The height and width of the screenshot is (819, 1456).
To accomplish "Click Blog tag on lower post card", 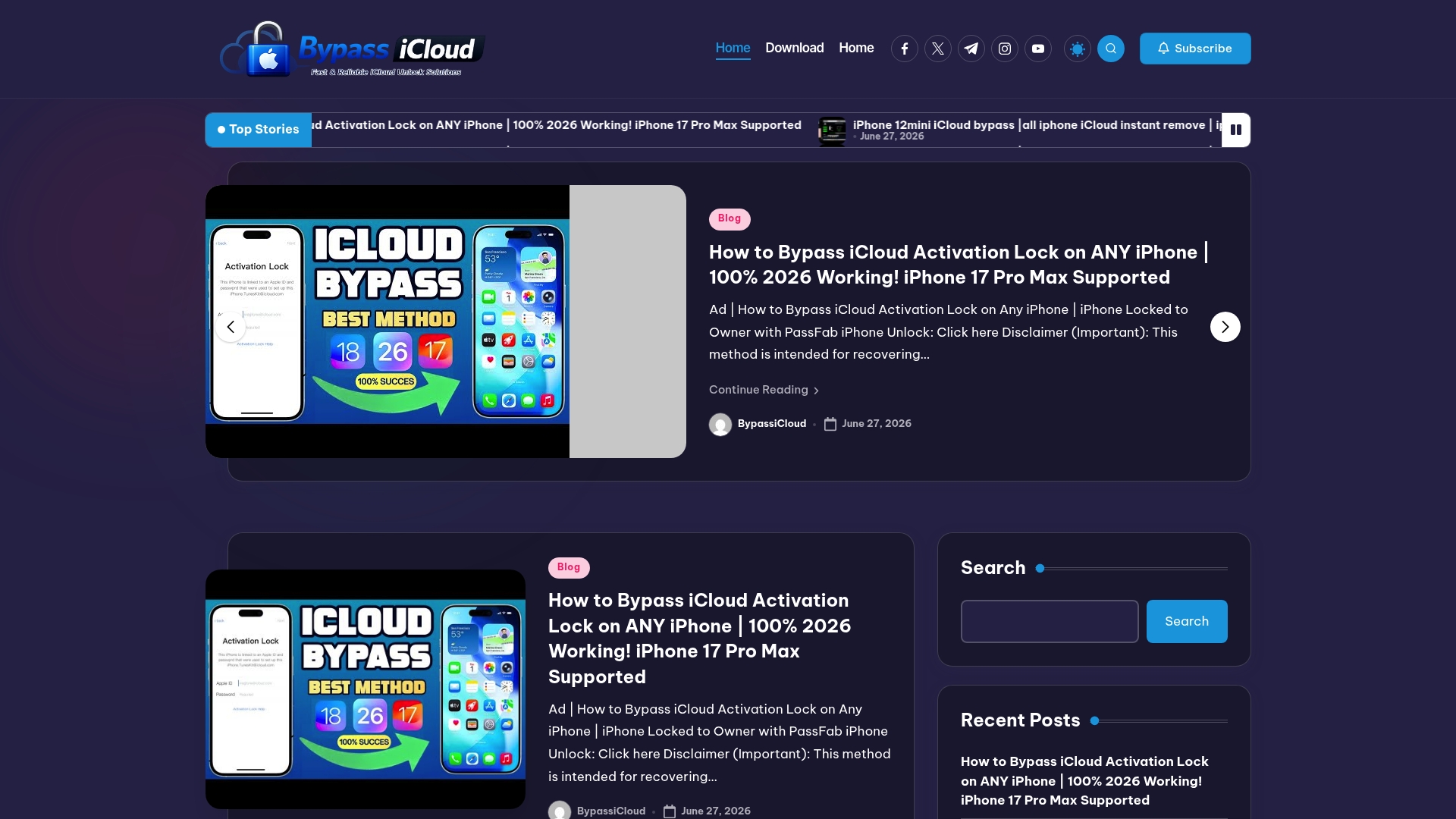I will tap(569, 568).
